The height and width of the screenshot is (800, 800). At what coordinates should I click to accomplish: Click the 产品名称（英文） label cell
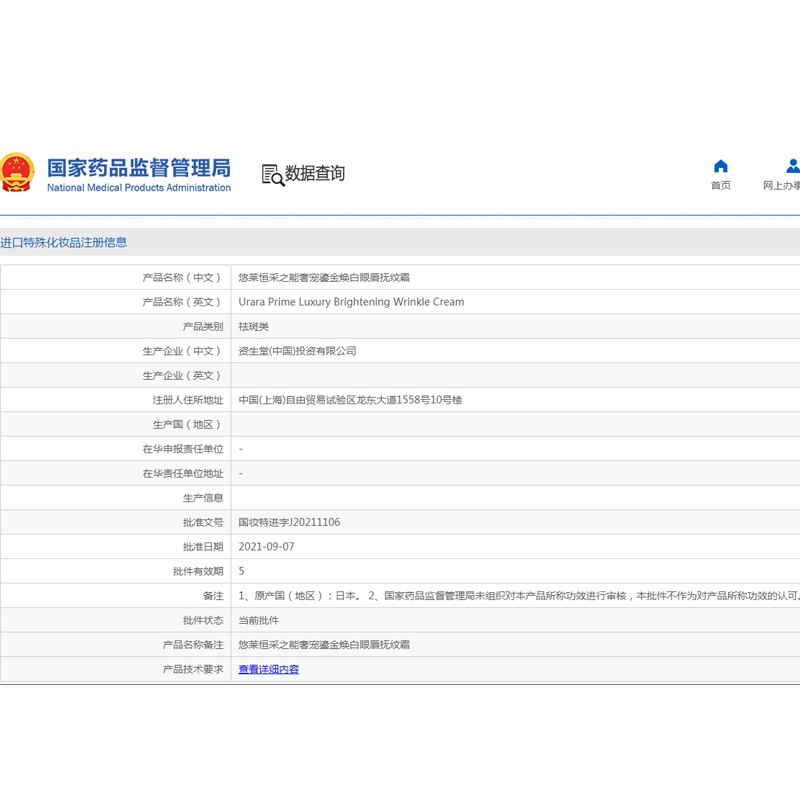pyautogui.click(x=116, y=302)
